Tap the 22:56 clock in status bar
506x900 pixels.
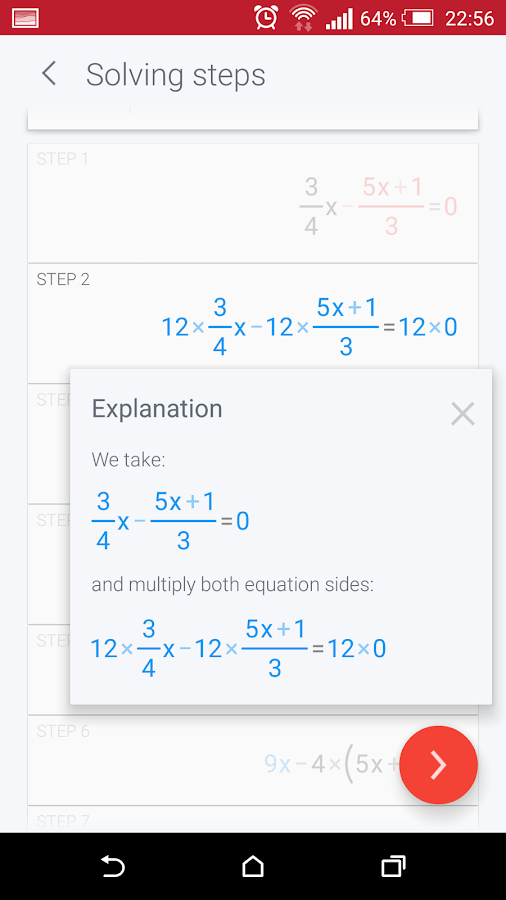[469, 18]
